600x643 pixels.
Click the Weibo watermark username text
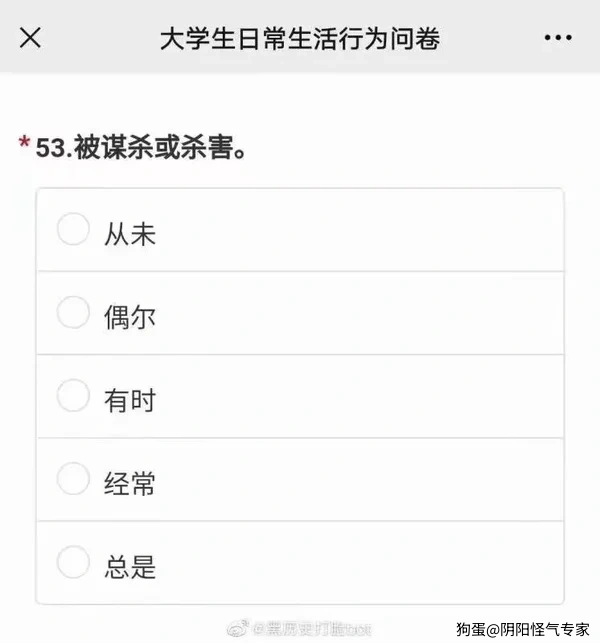point(312,629)
